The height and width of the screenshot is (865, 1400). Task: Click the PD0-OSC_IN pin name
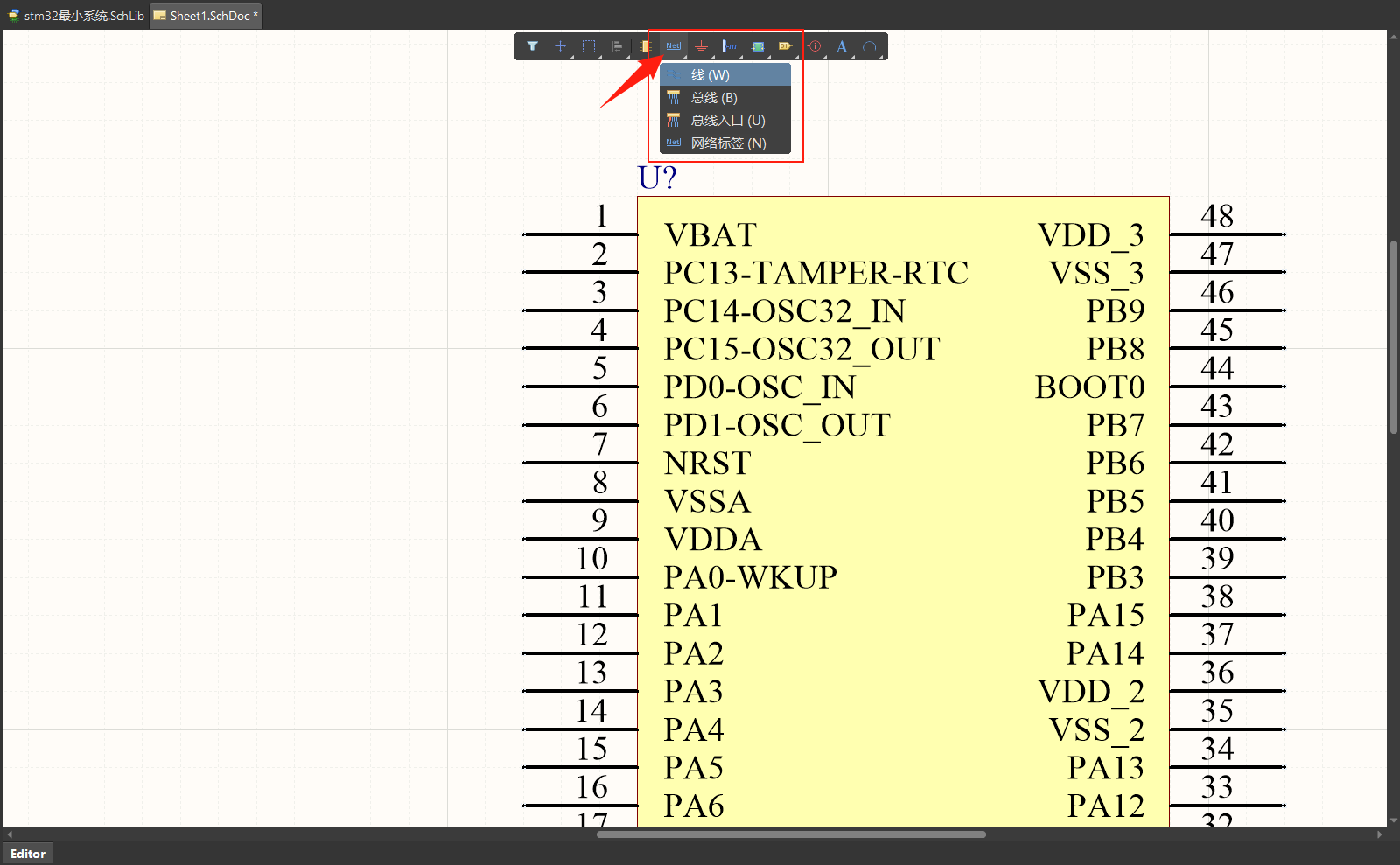click(x=759, y=387)
